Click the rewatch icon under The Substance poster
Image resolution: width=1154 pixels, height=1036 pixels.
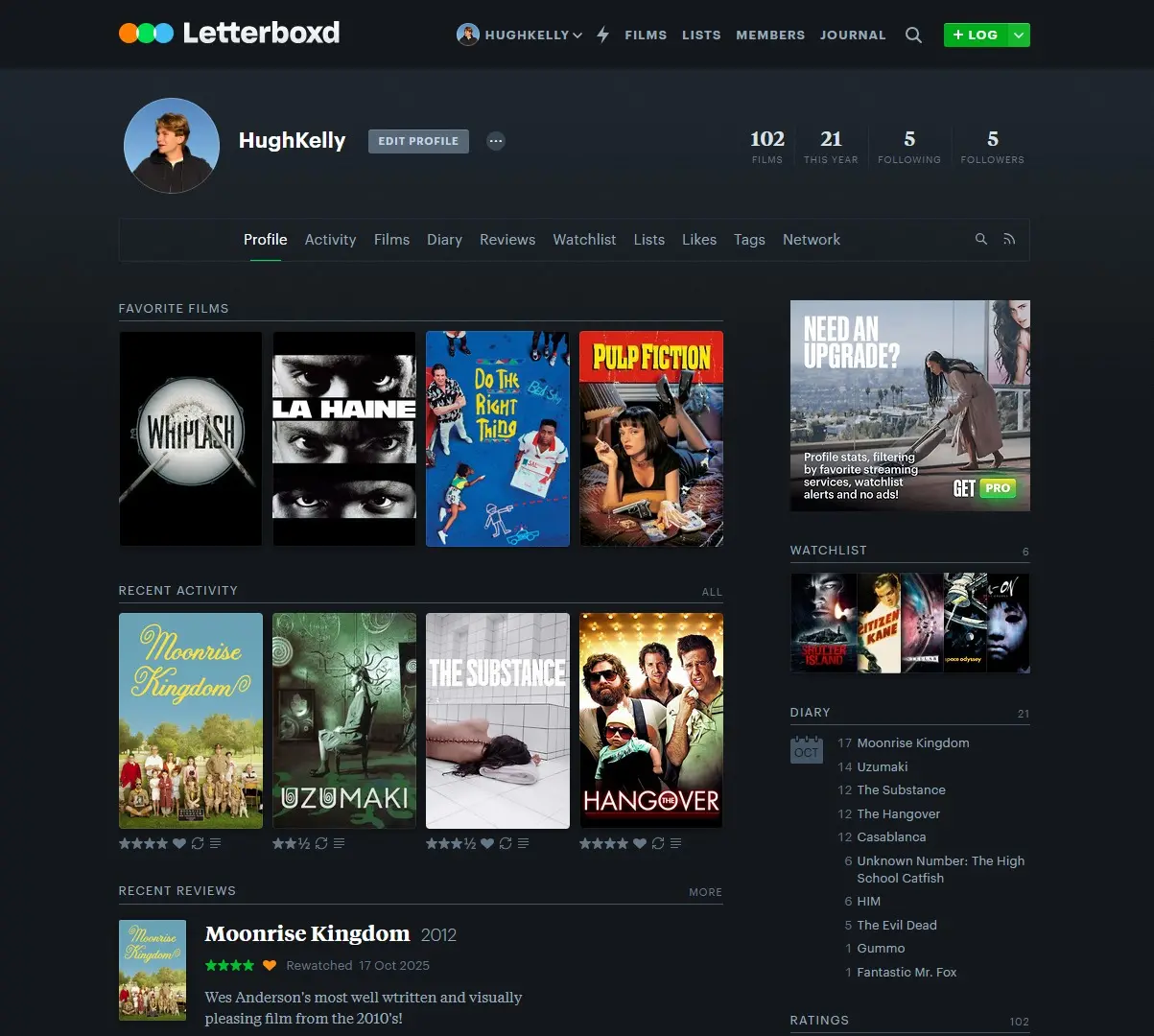coord(506,843)
